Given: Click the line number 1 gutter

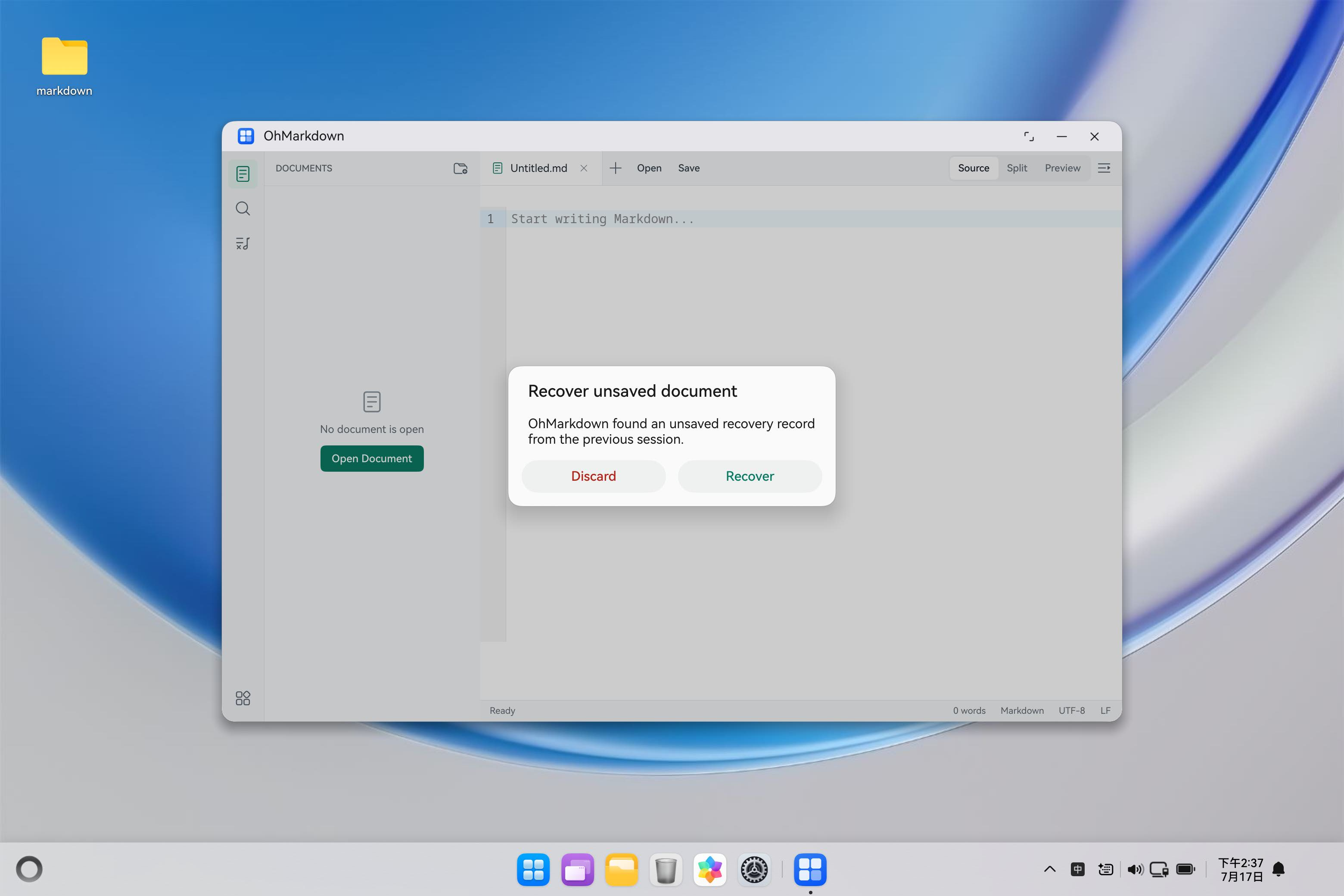Looking at the screenshot, I should pyautogui.click(x=491, y=219).
